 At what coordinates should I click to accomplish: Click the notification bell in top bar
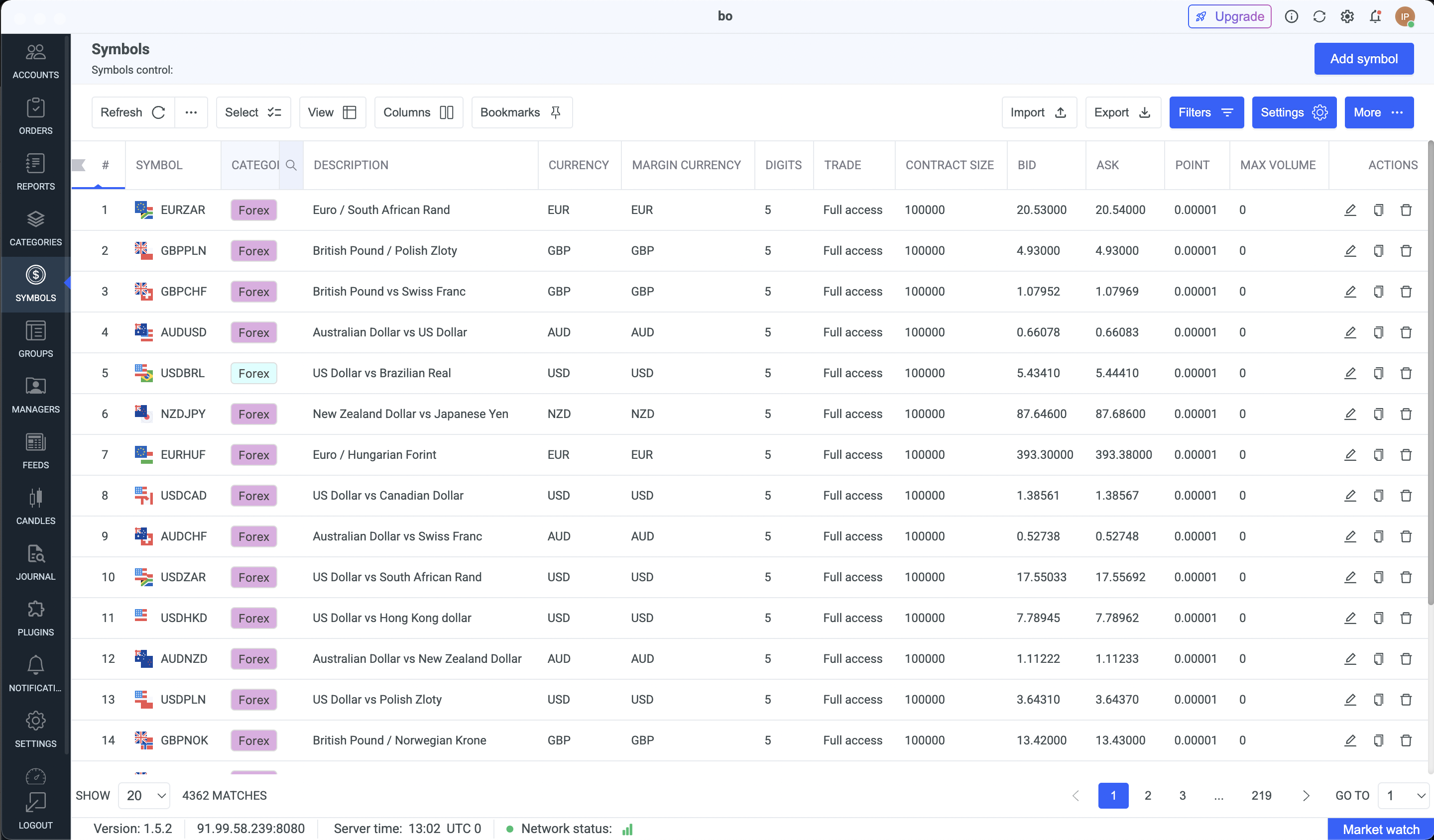pos(1375,16)
